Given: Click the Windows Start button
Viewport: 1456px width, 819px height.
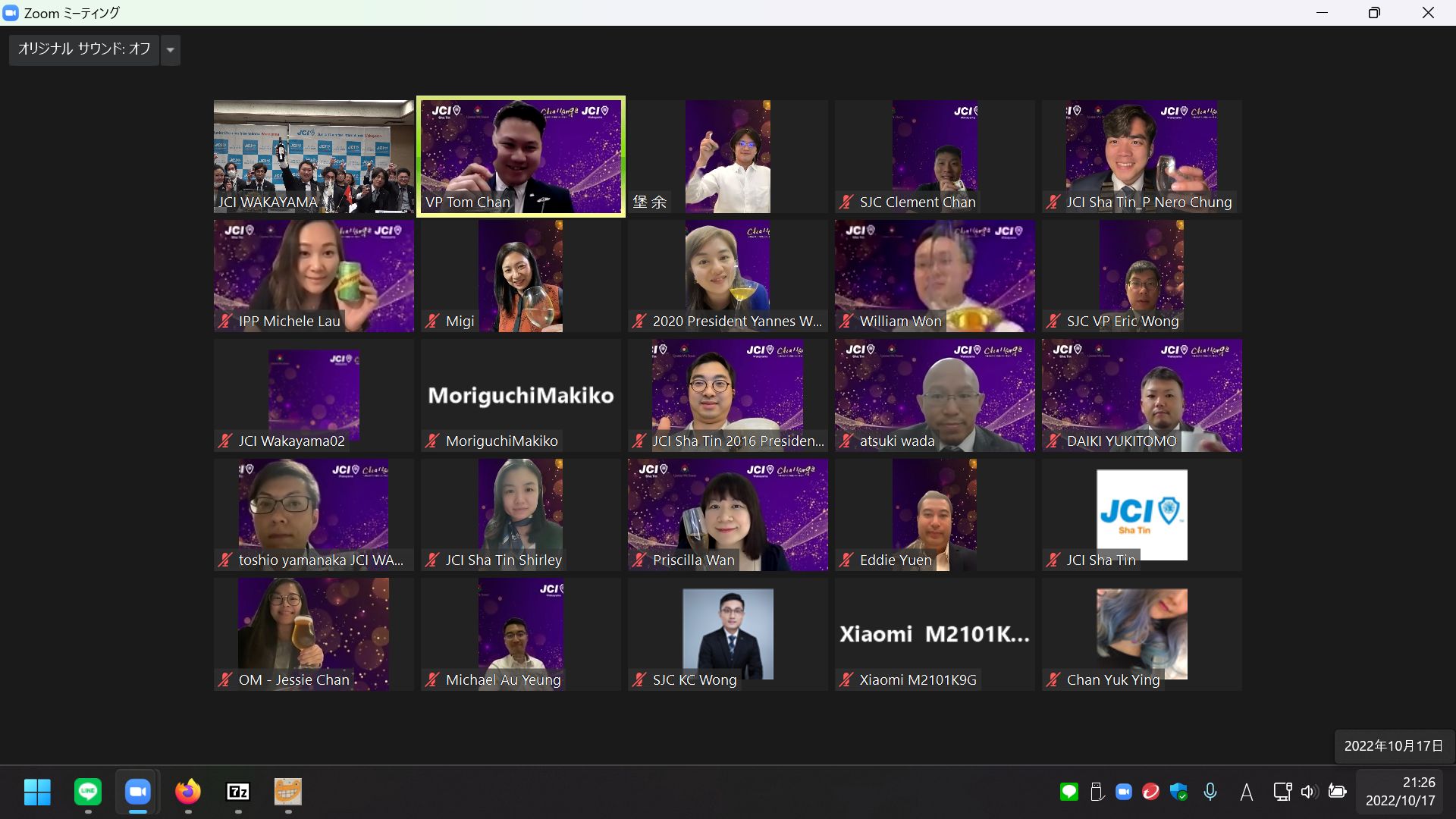Looking at the screenshot, I should [37, 792].
